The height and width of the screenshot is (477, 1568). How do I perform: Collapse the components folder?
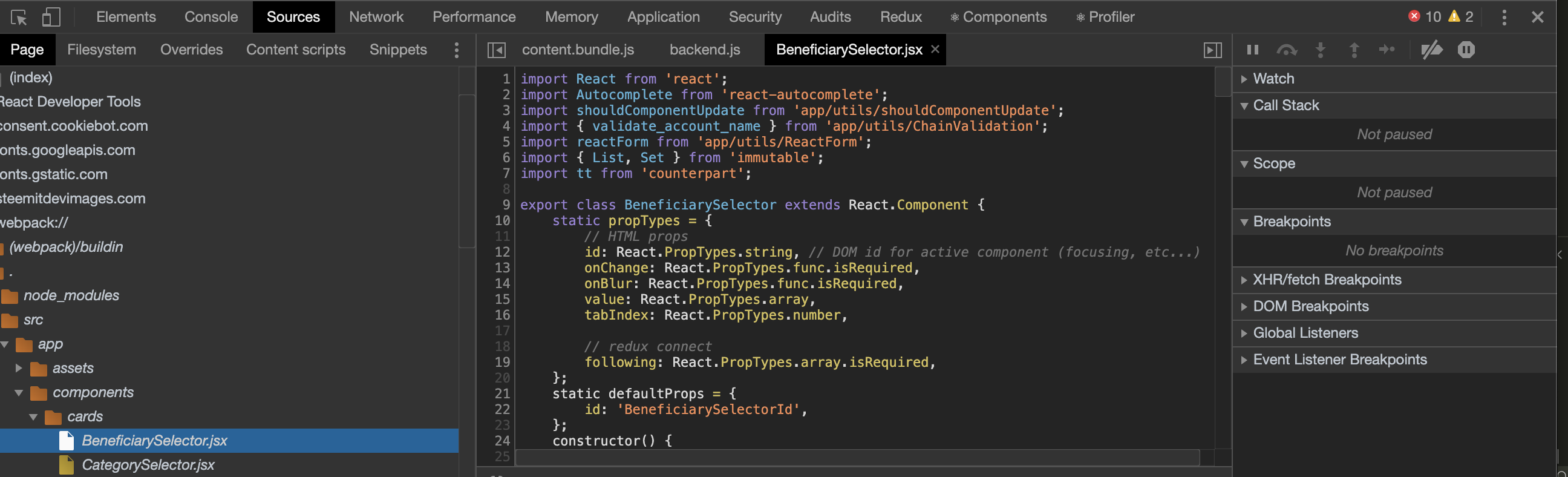coord(19,393)
